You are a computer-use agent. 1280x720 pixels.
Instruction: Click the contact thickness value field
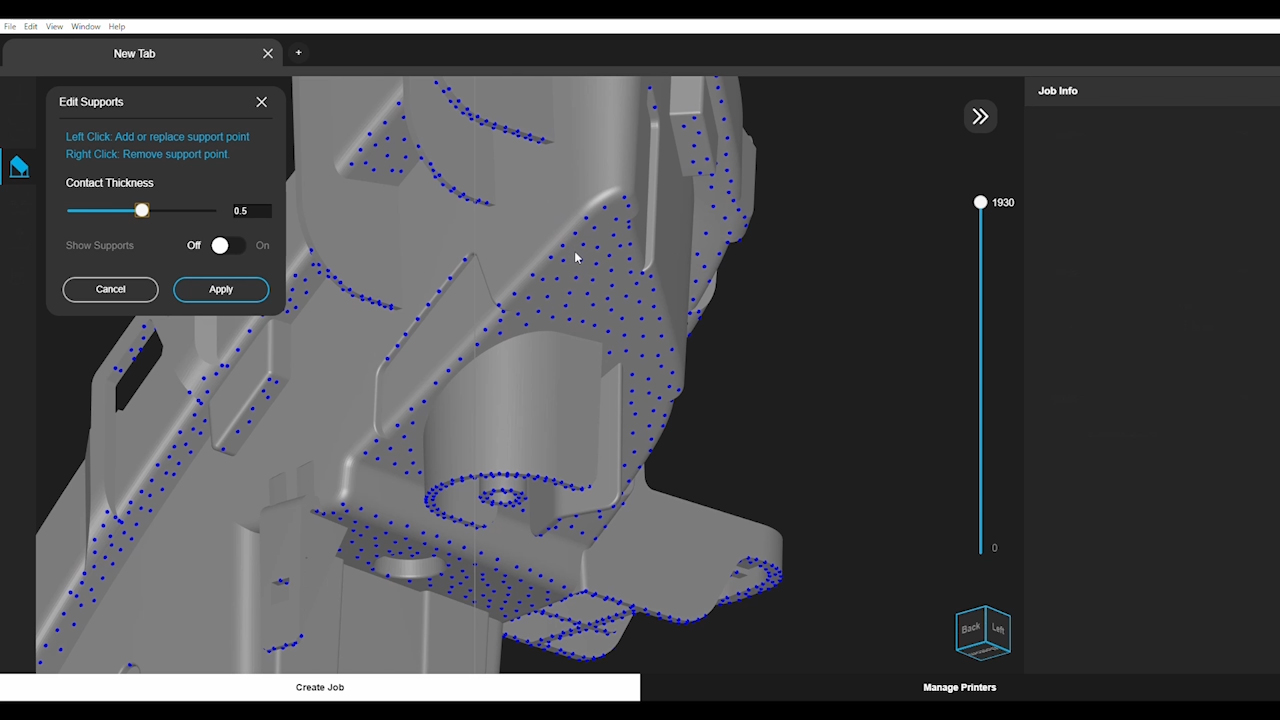point(251,211)
